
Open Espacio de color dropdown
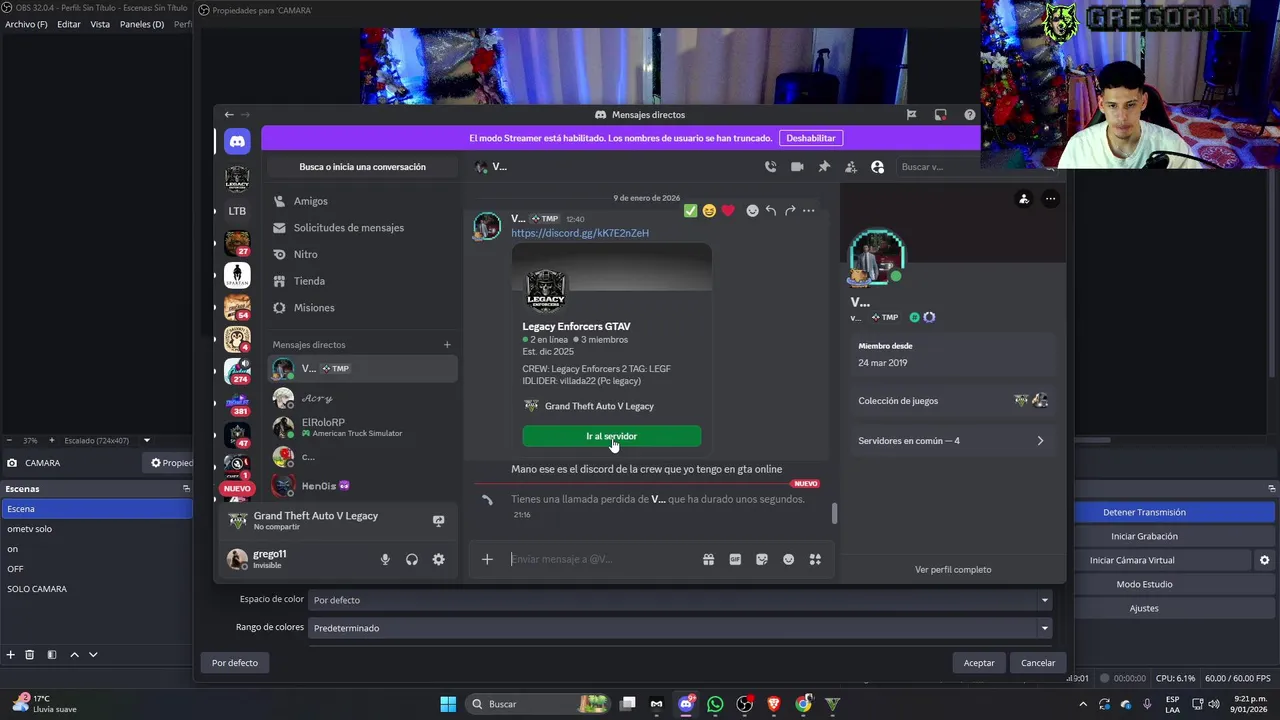[x=680, y=600]
